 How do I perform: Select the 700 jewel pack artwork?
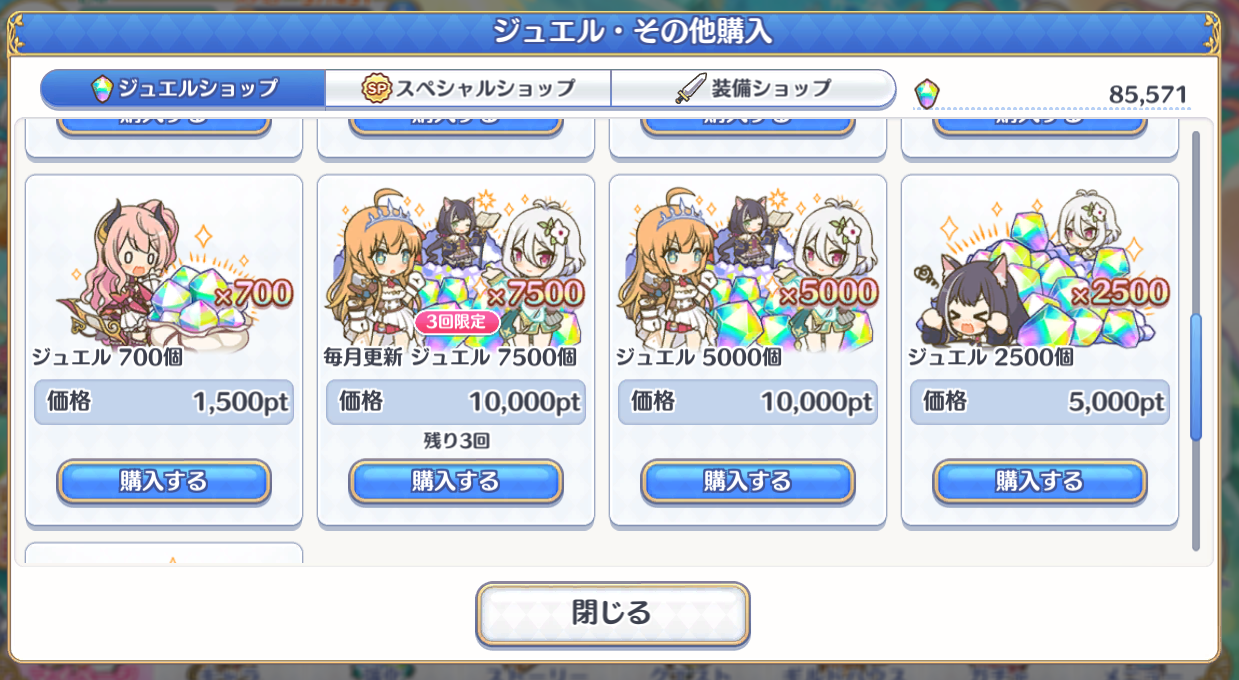(x=164, y=263)
